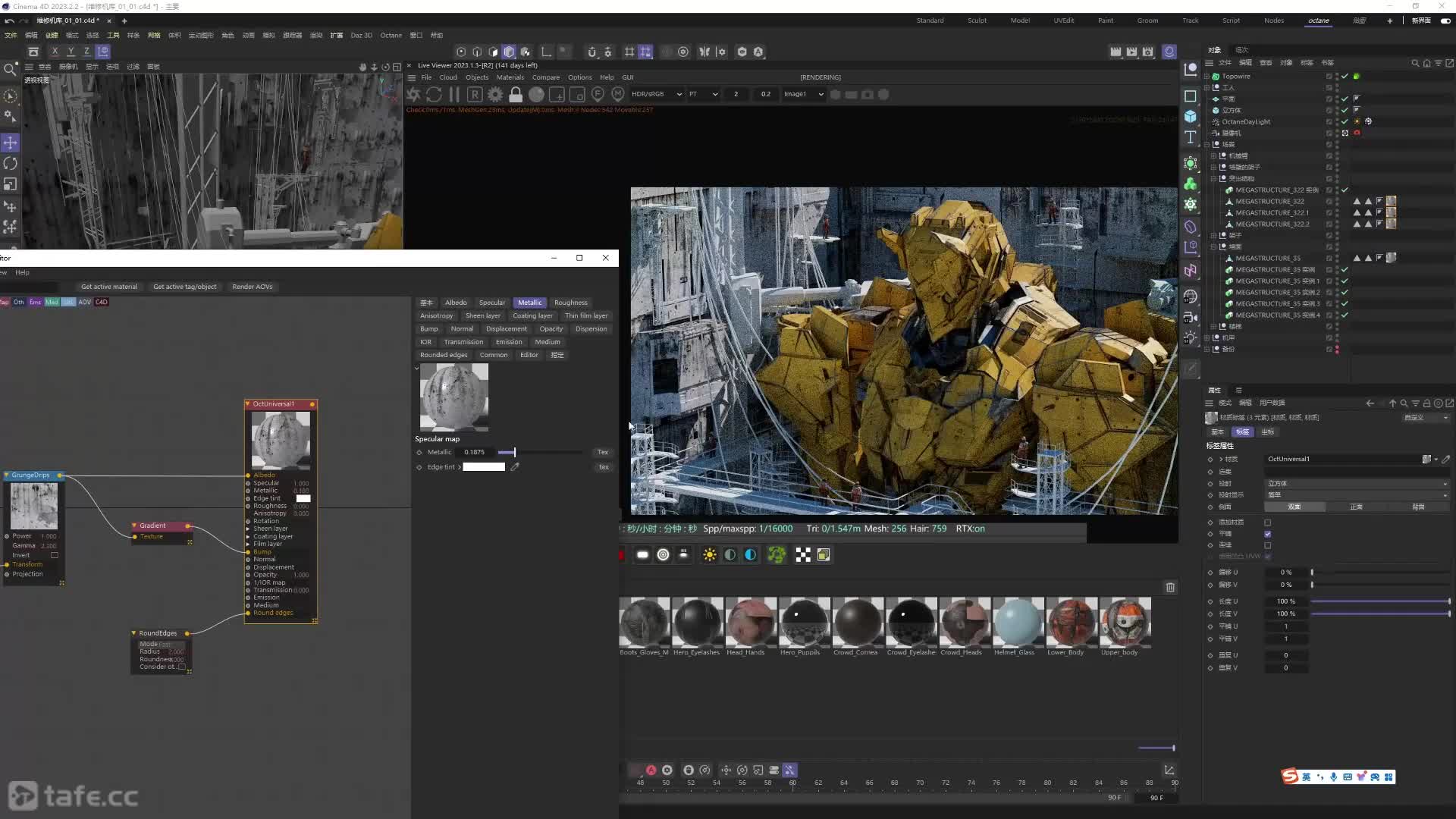The width and height of the screenshot is (1456, 819).
Task: Collapse 突出结构 group in Object Manager
Action: 1213,179
